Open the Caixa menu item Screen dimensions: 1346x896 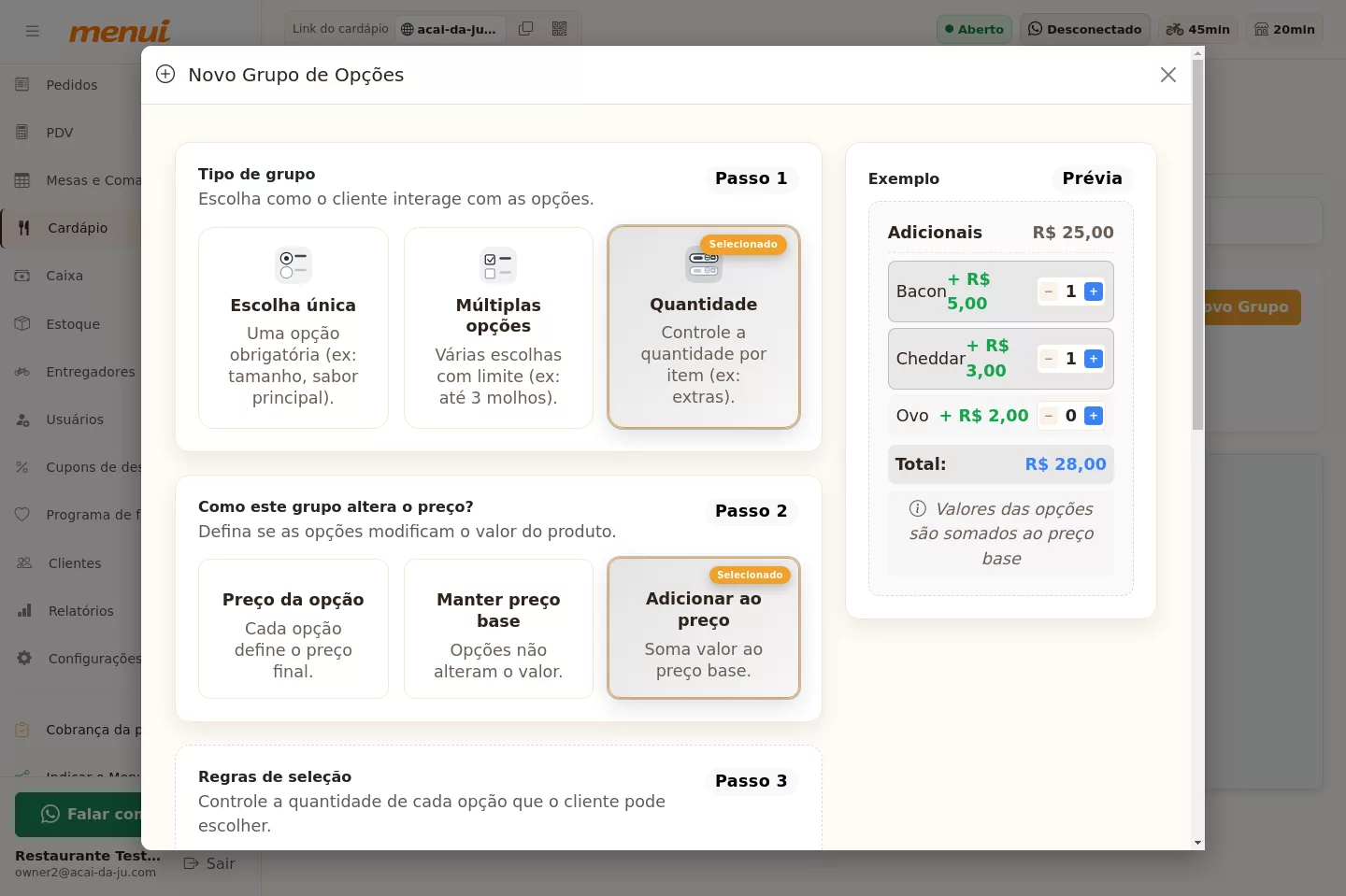tap(71, 276)
